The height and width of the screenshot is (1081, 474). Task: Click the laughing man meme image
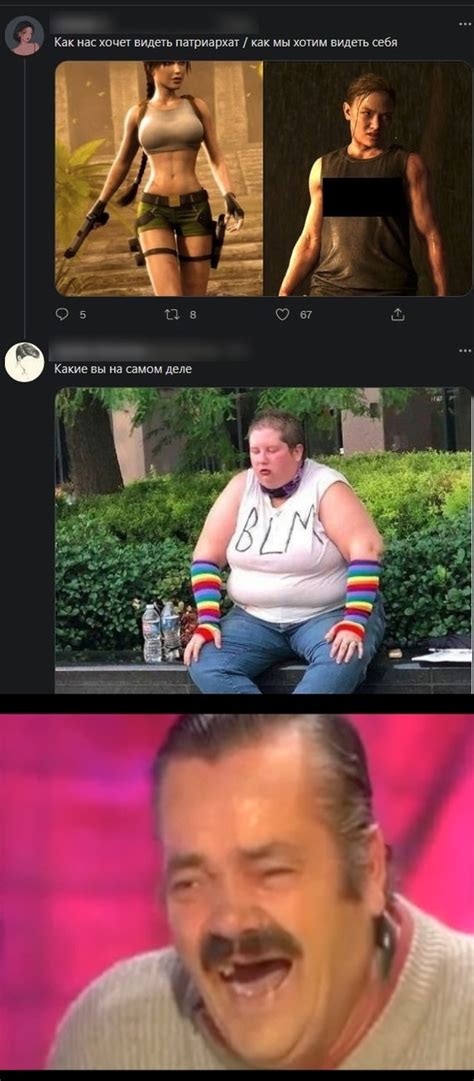[x=237, y=891]
